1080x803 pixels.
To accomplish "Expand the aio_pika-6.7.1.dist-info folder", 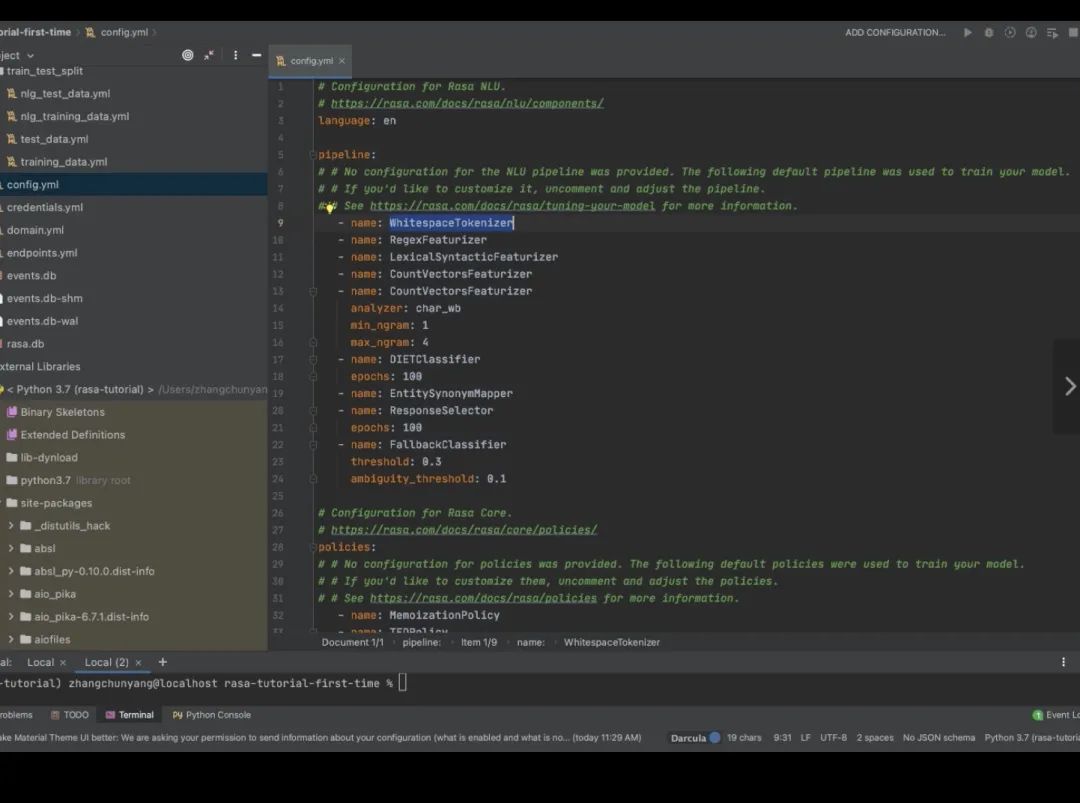I will coord(10,616).
